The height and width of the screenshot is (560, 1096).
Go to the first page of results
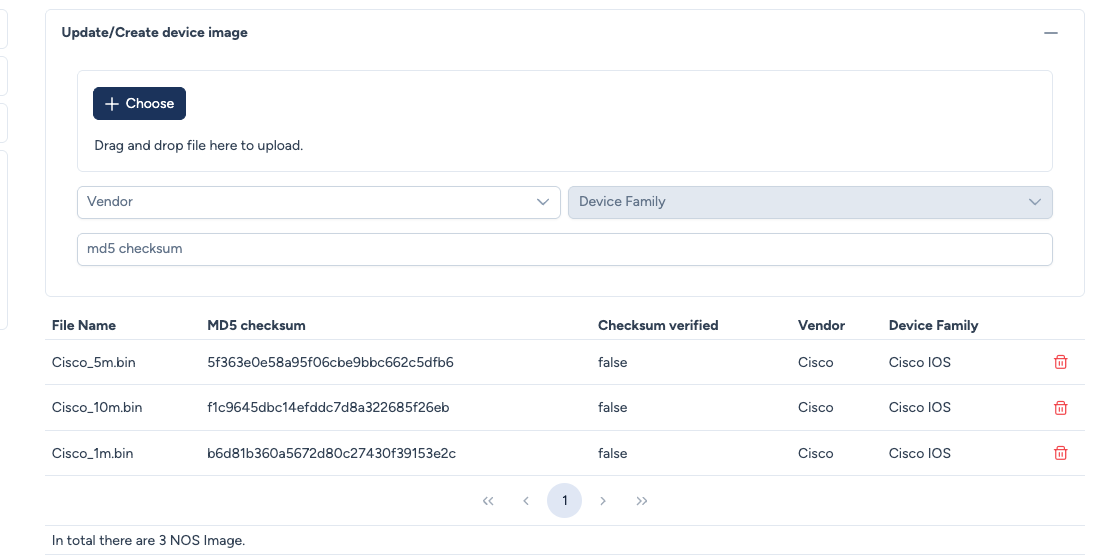[488, 501]
